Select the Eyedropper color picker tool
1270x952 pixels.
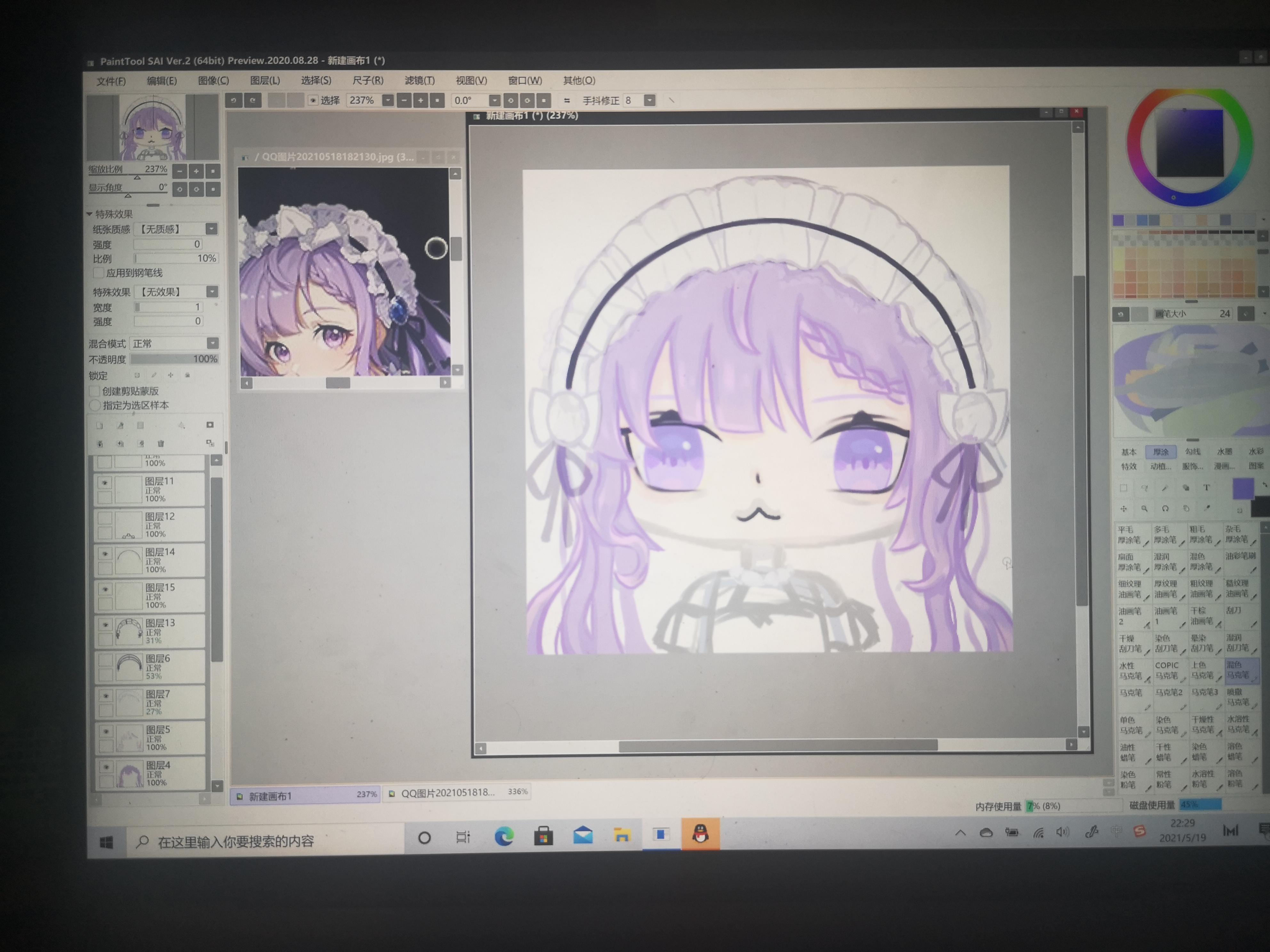(1207, 508)
